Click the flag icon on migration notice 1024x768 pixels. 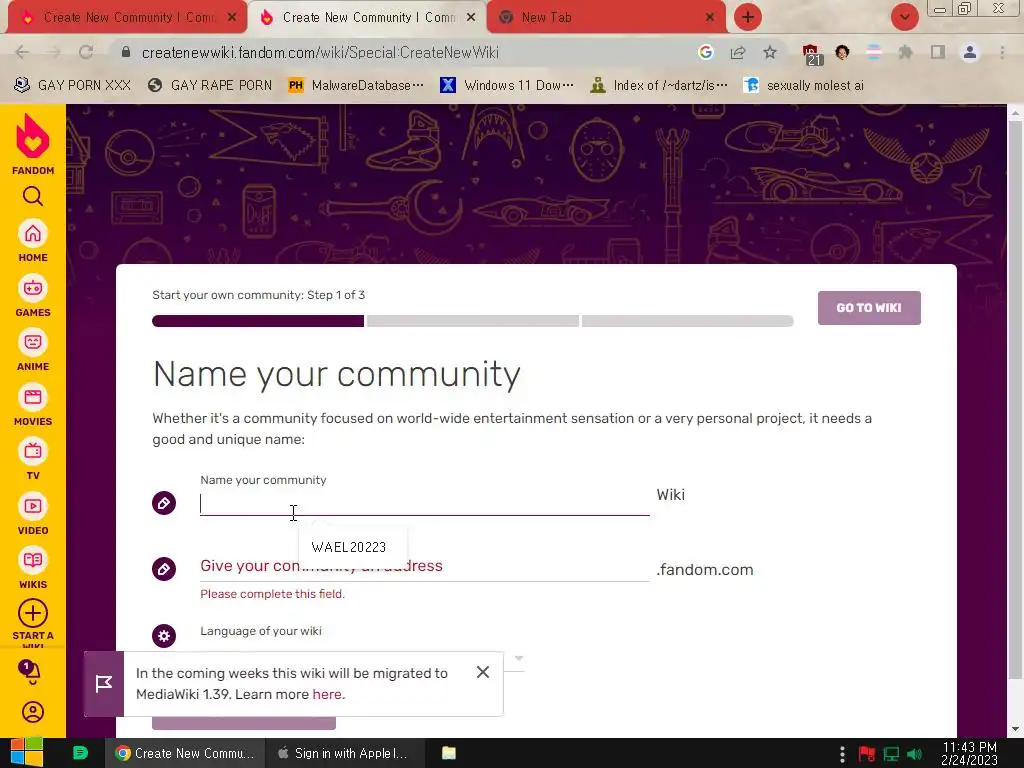click(104, 684)
